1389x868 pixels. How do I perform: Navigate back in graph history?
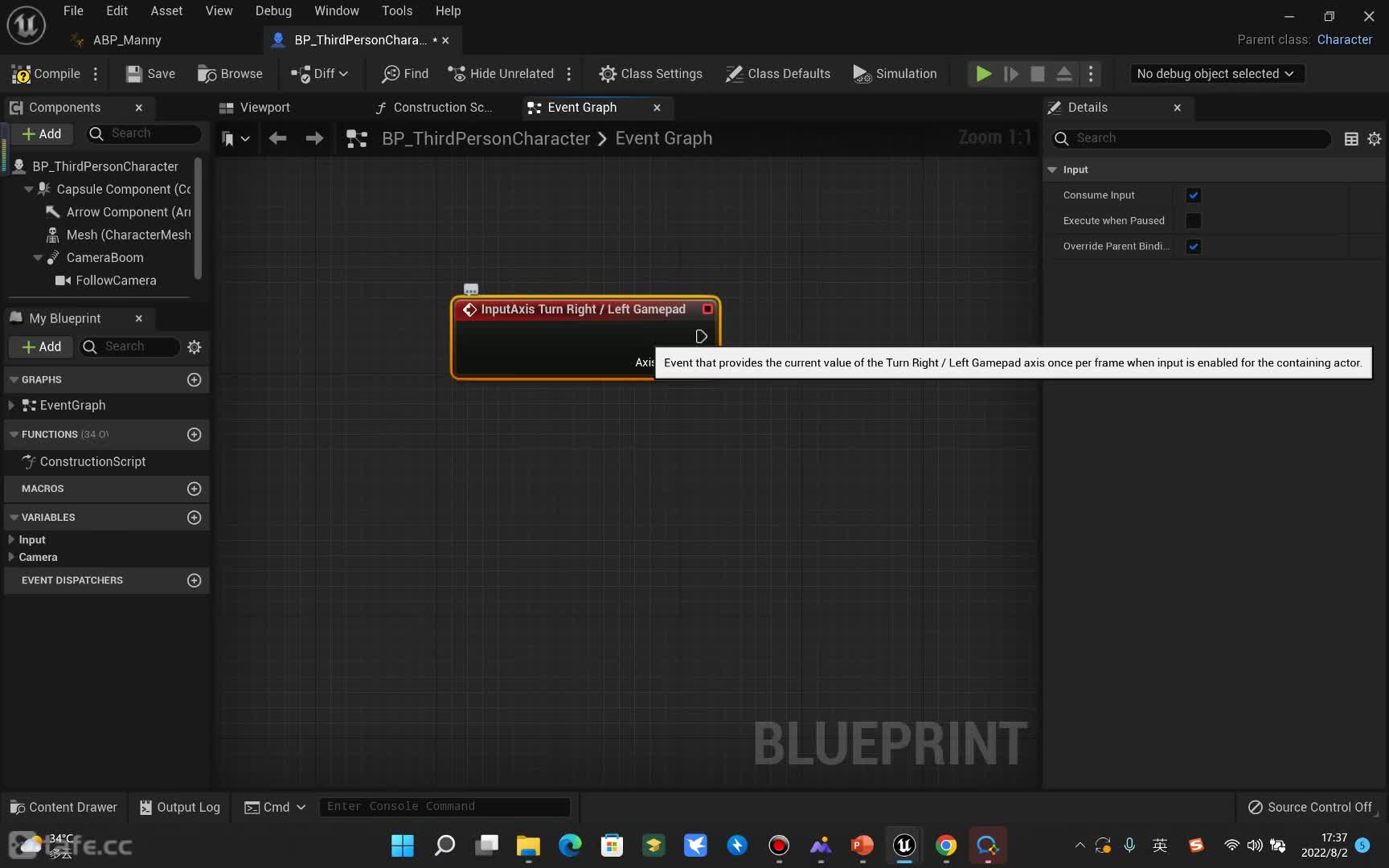[x=278, y=138]
